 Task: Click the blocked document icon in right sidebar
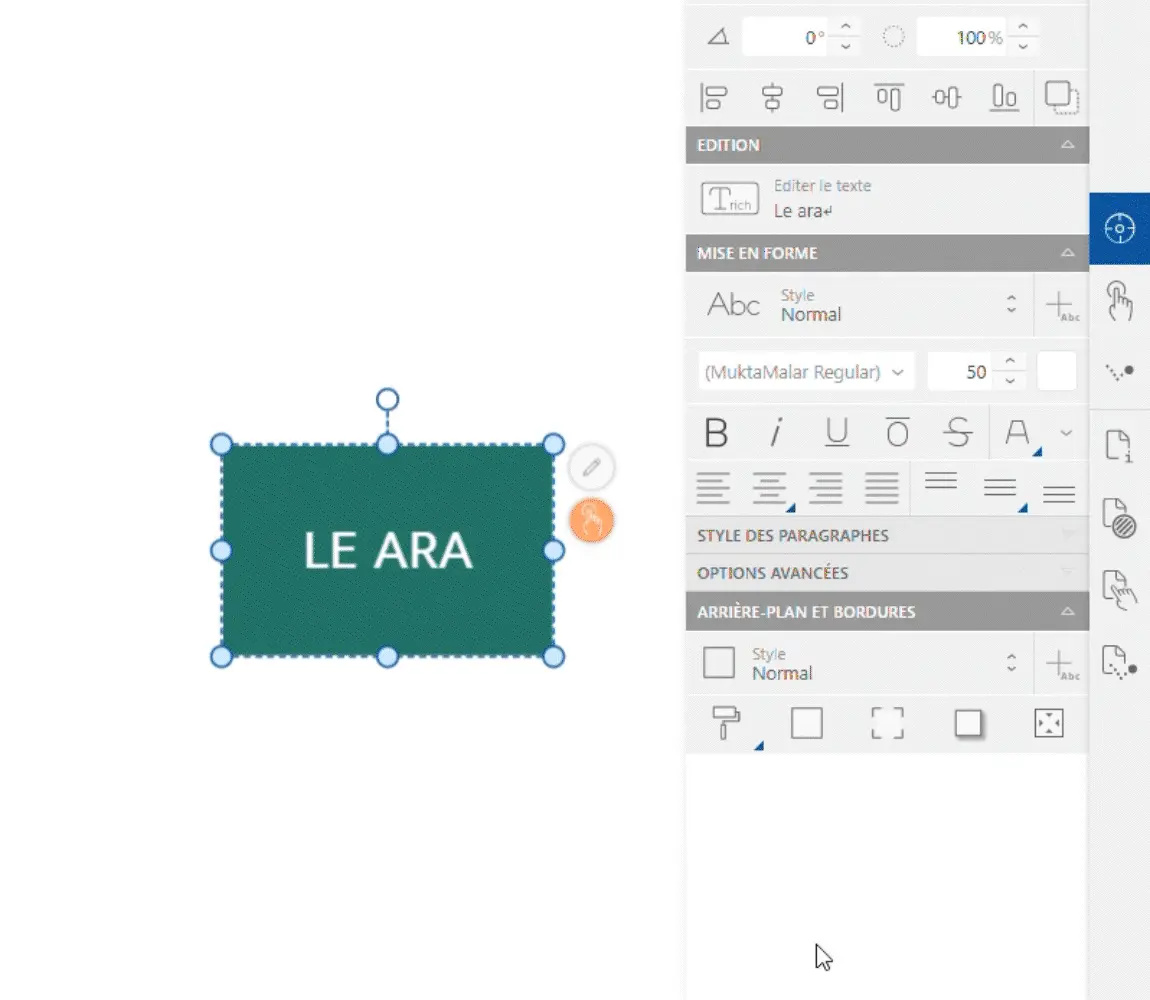[x=1119, y=520]
